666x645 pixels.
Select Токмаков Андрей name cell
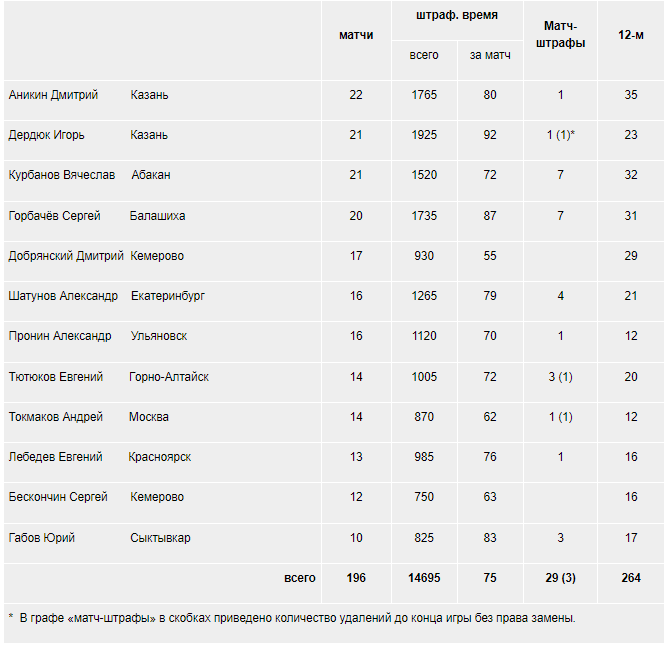coord(56,417)
